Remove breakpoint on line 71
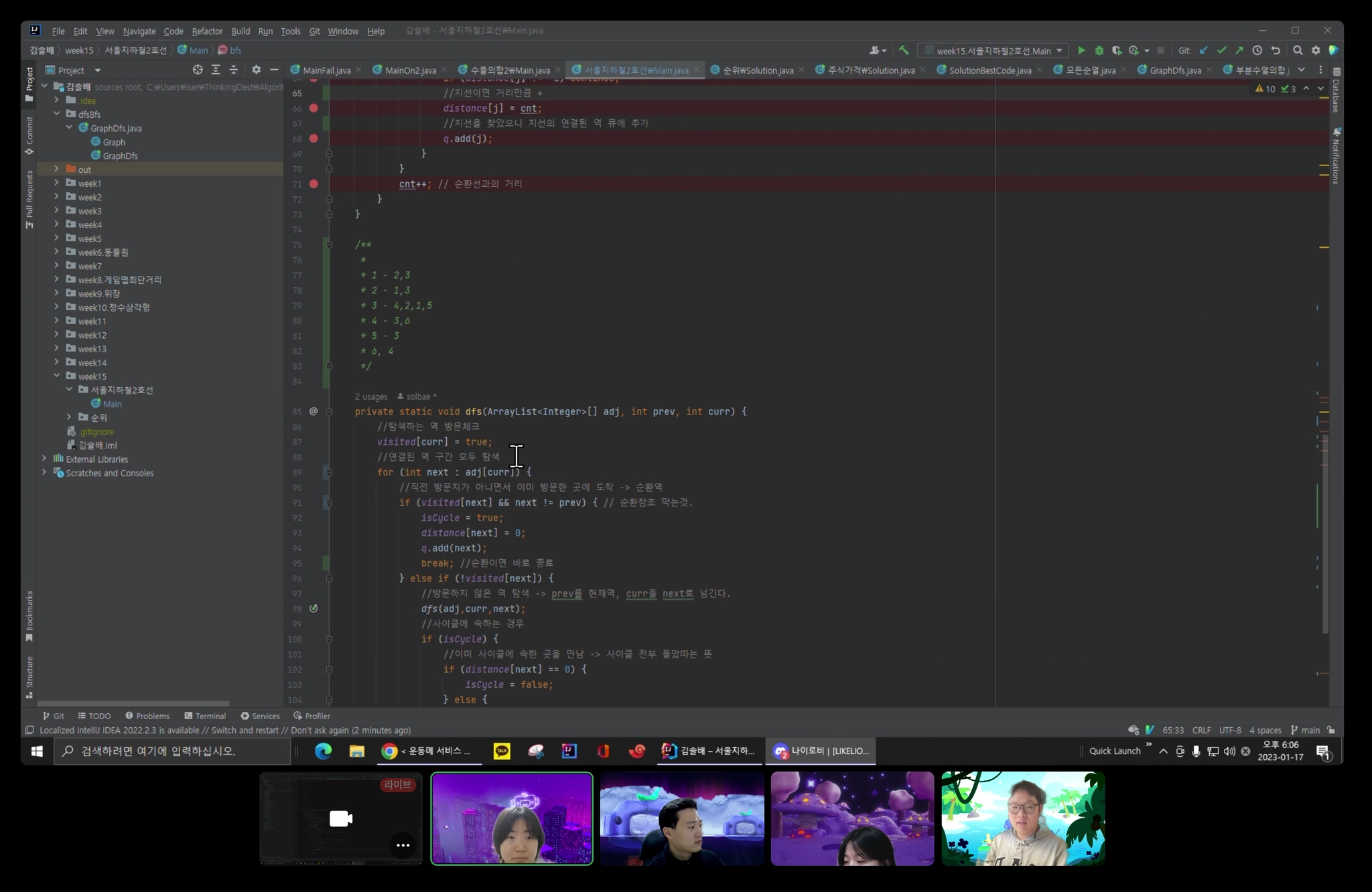The width and height of the screenshot is (1372, 892). tap(314, 183)
